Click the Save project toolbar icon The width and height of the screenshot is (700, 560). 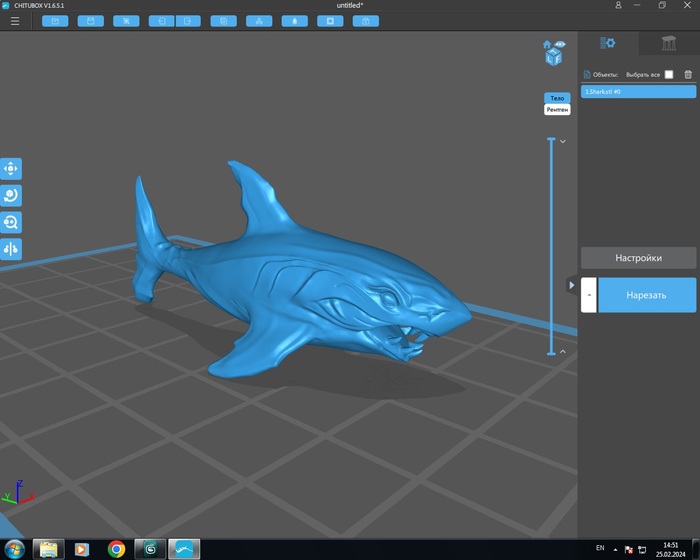coord(91,20)
